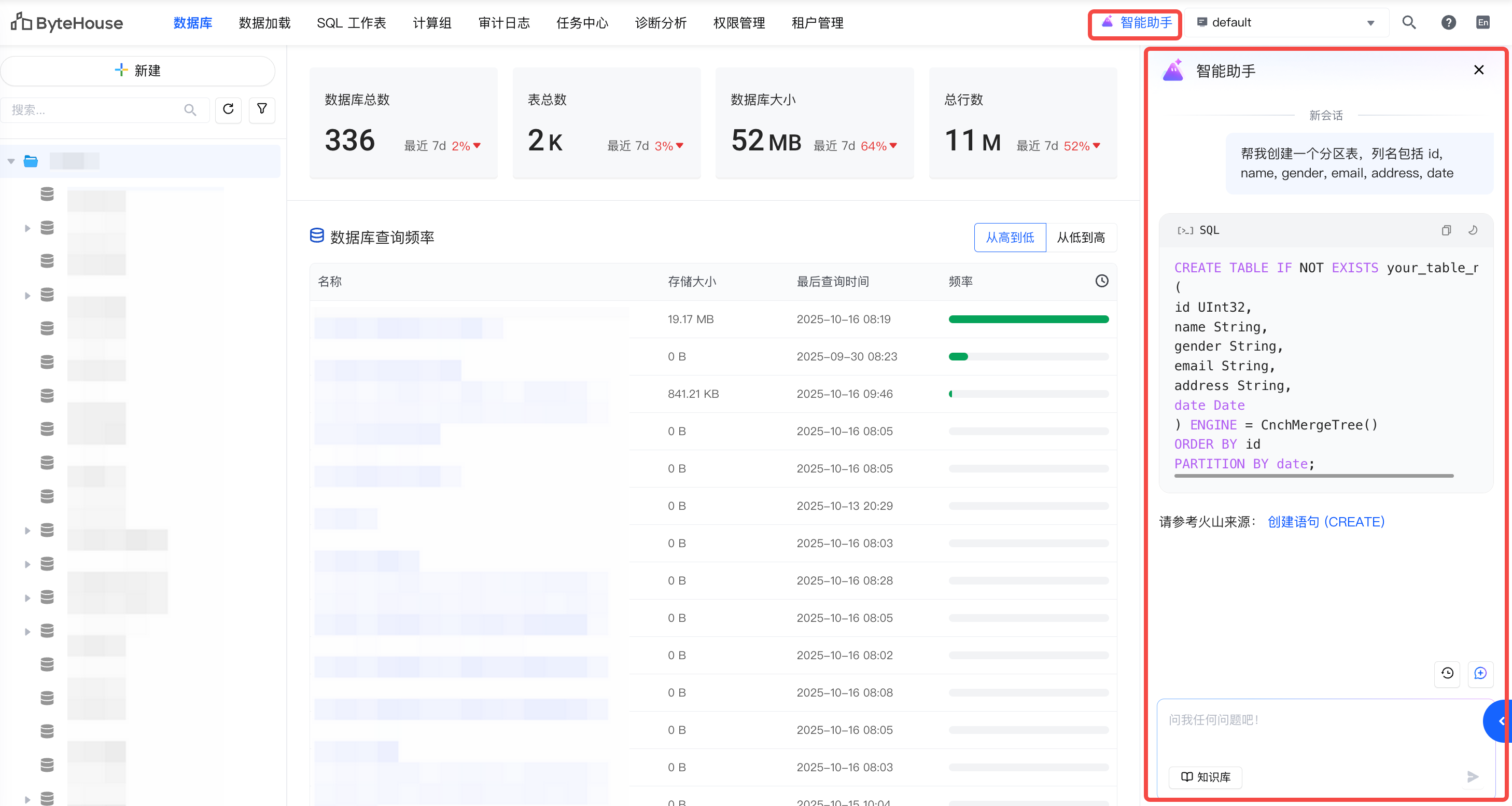Toggle the 知识库 knowledge base option

(1206, 776)
